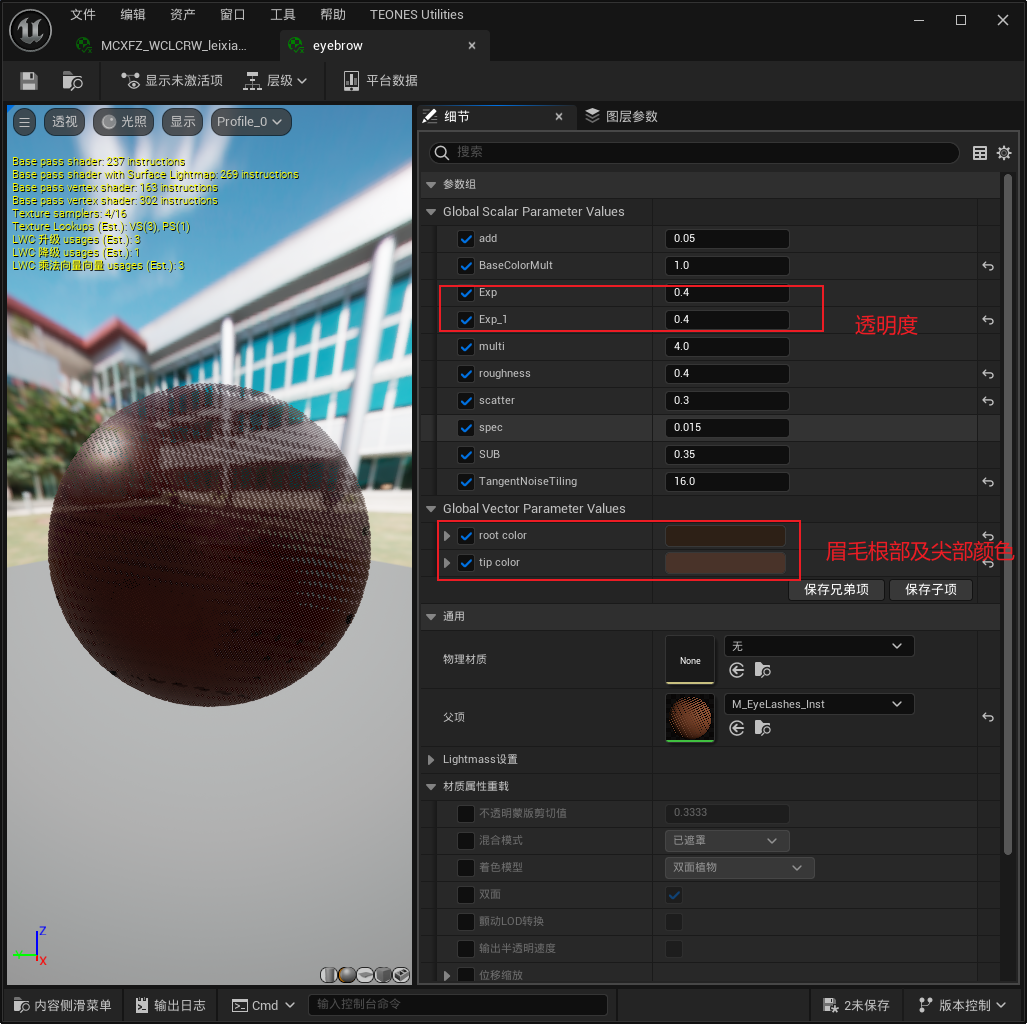This screenshot has height=1024, width=1027.
Task: Open the Profile_0 viewport dropdown
Action: pyautogui.click(x=251, y=122)
